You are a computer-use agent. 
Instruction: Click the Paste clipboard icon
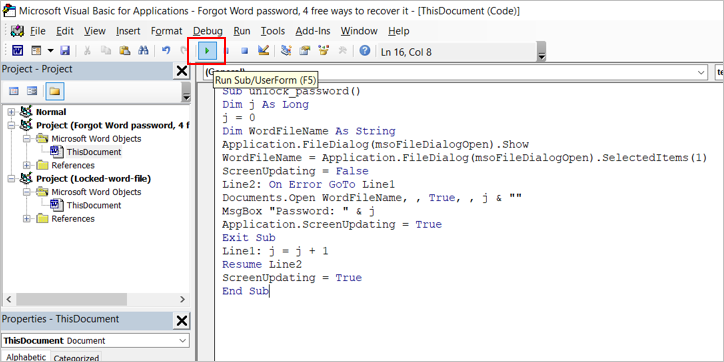(x=124, y=51)
